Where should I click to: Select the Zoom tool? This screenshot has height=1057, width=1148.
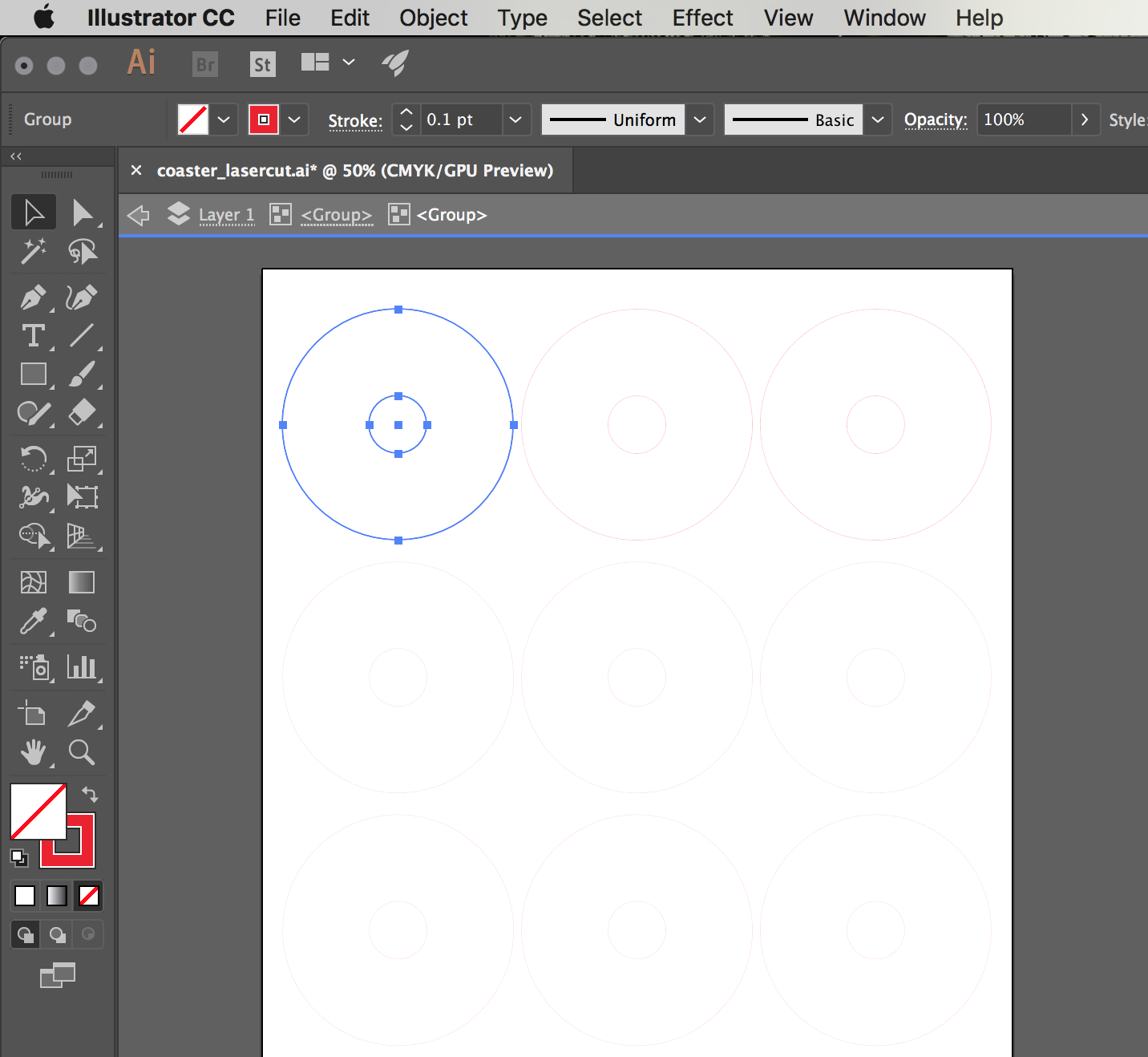pyautogui.click(x=82, y=752)
